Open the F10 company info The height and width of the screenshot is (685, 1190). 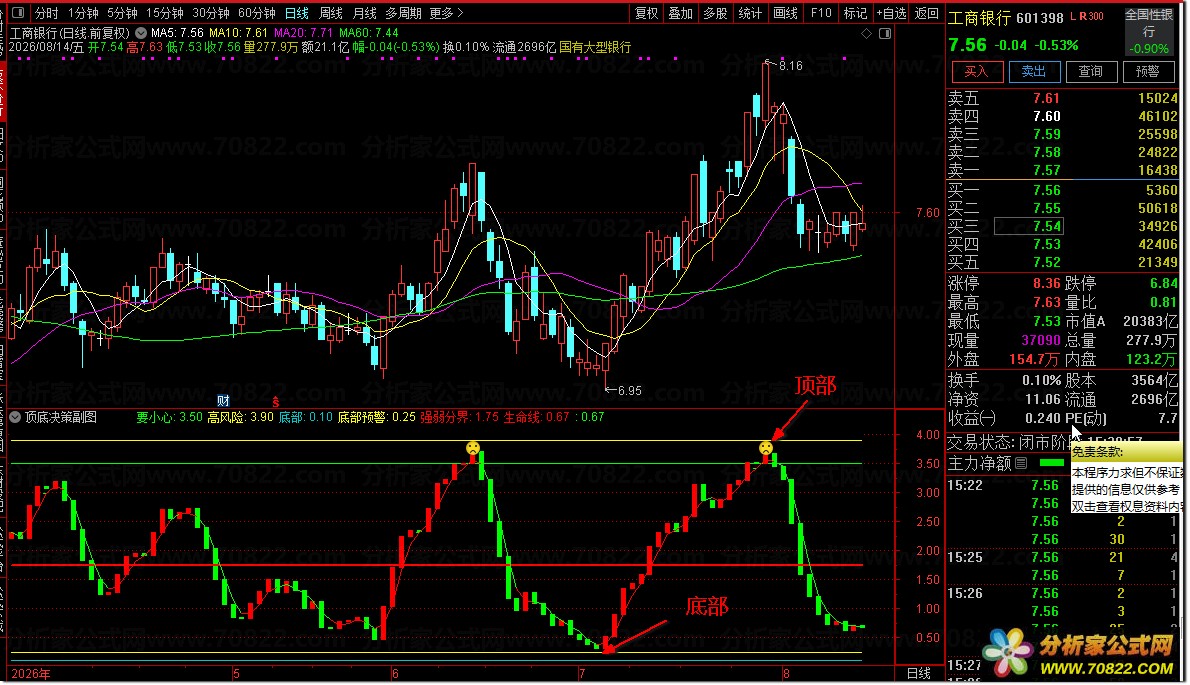pyautogui.click(x=821, y=13)
